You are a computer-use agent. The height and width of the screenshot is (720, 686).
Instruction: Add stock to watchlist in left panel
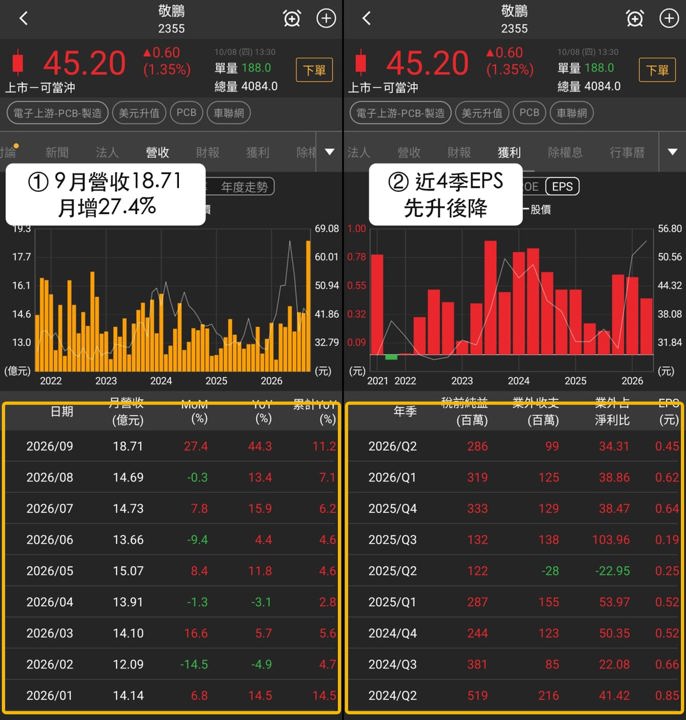tap(326, 18)
